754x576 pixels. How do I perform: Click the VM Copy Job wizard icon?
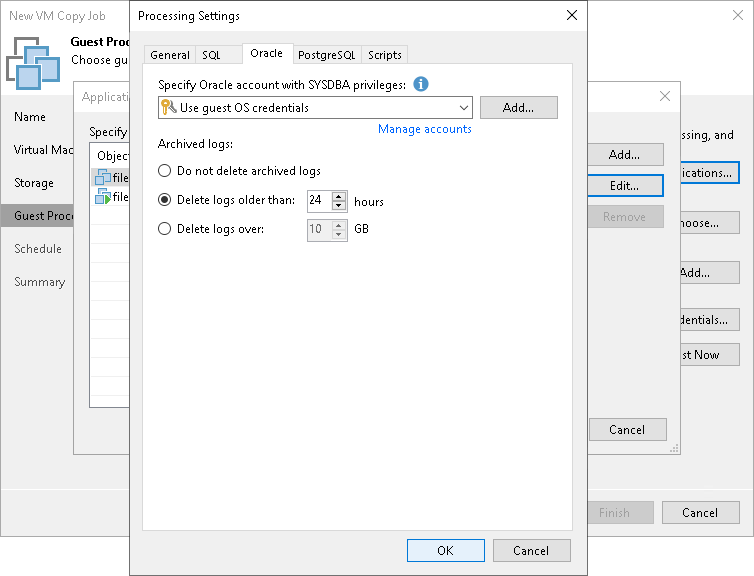point(33,63)
